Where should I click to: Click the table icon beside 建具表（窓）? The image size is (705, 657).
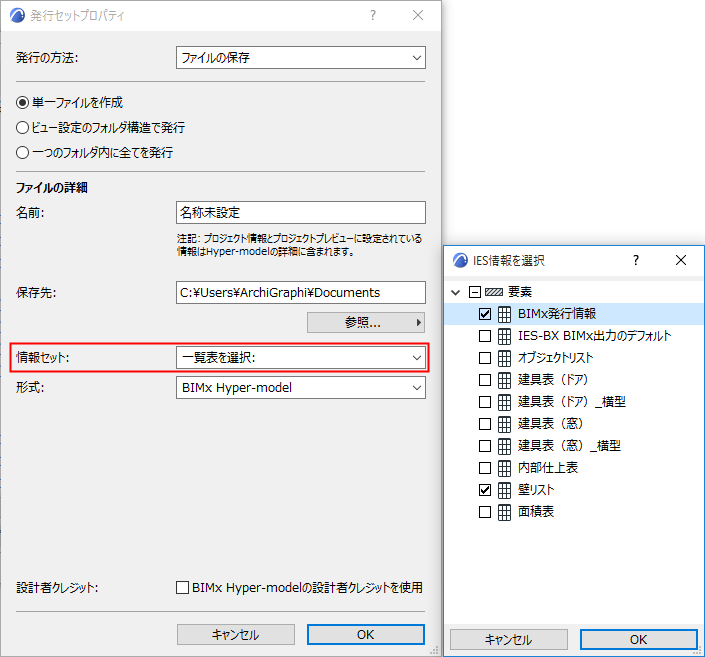pos(504,424)
